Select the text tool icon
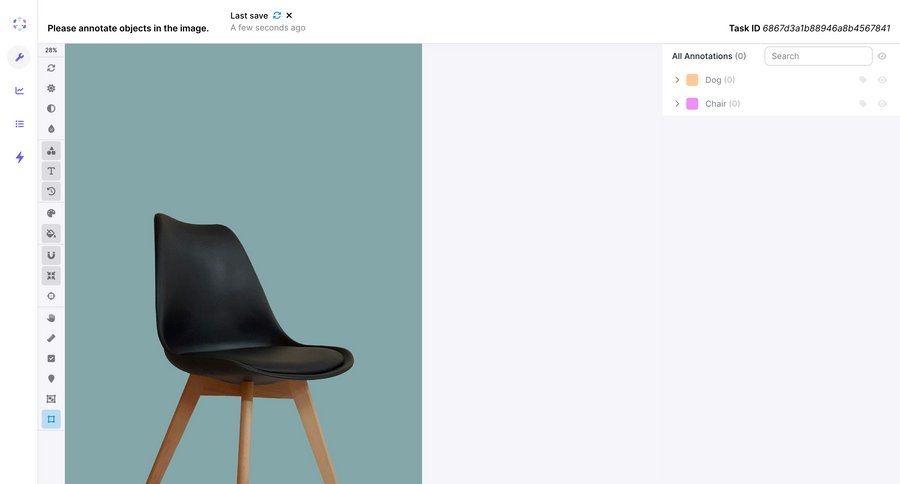900x484 pixels. [51, 171]
